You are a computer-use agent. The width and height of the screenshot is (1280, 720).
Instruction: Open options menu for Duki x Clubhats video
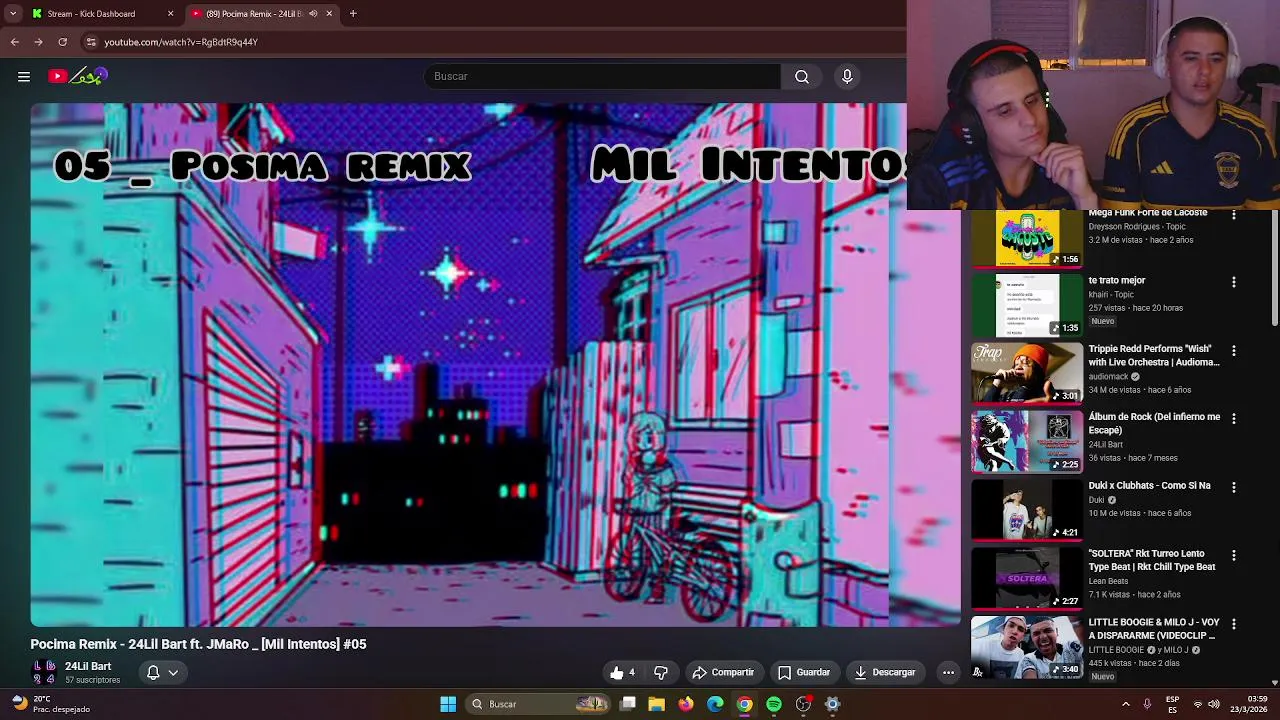coord(1233,487)
